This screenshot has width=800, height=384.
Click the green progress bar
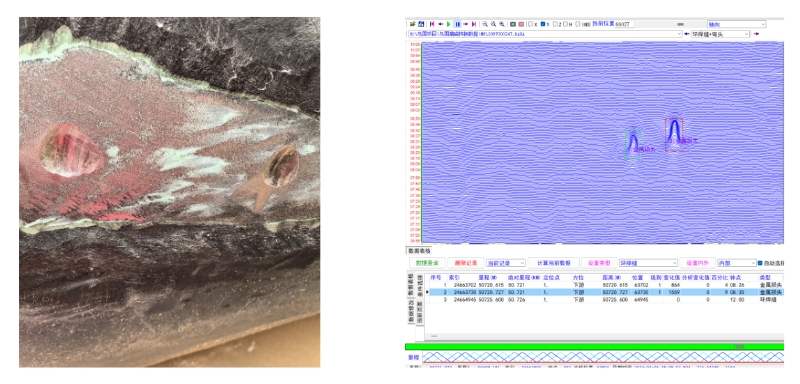594,347
